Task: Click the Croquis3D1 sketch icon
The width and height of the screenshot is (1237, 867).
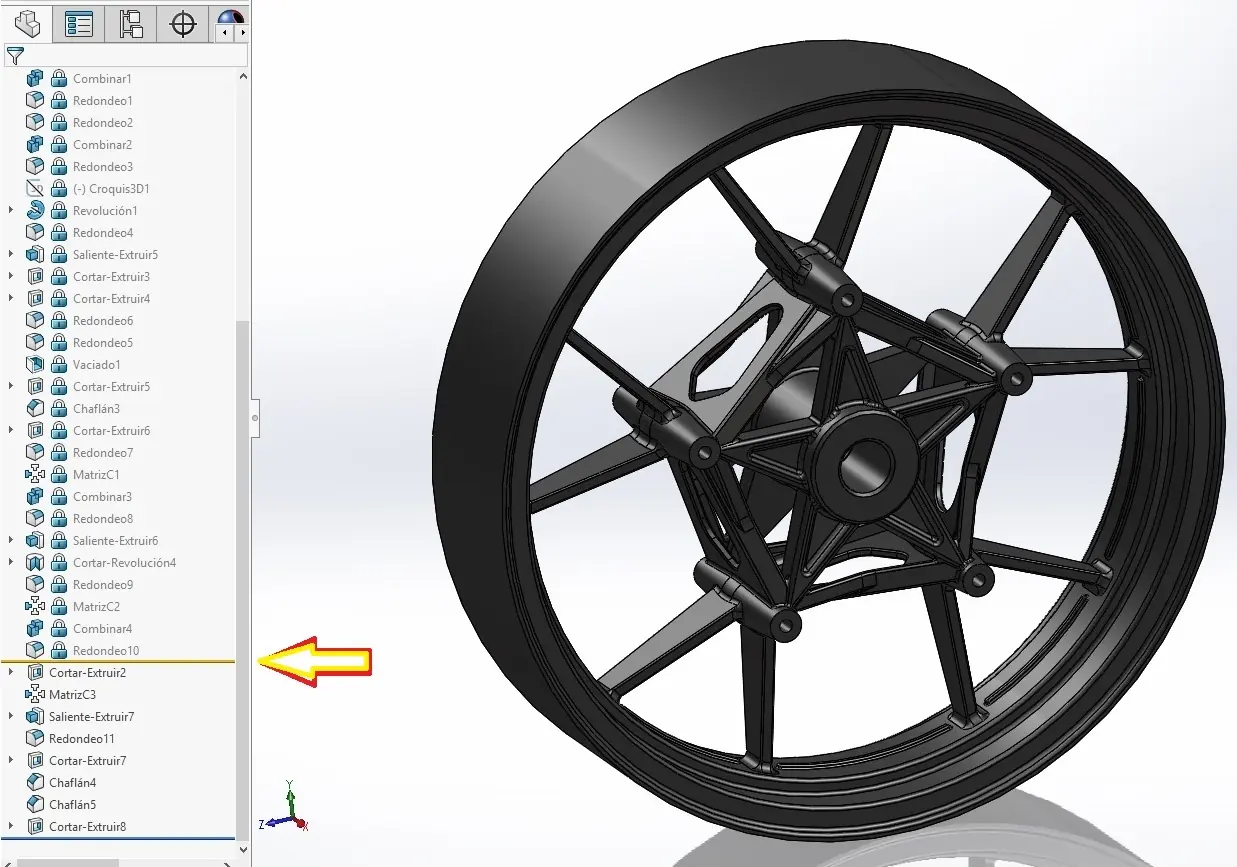Action: click(x=35, y=188)
